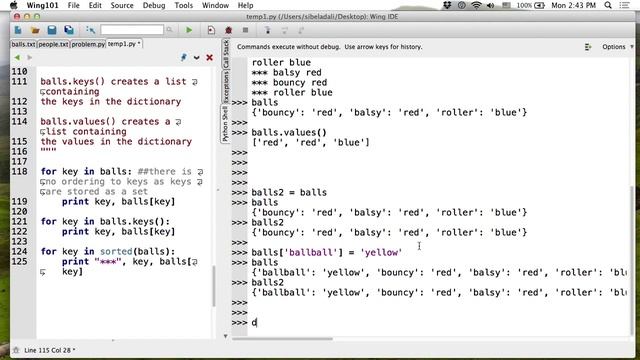This screenshot has width=640, height=360.
Task: Click 'print key, balls[key]' on line 119
Action: (118, 202)
